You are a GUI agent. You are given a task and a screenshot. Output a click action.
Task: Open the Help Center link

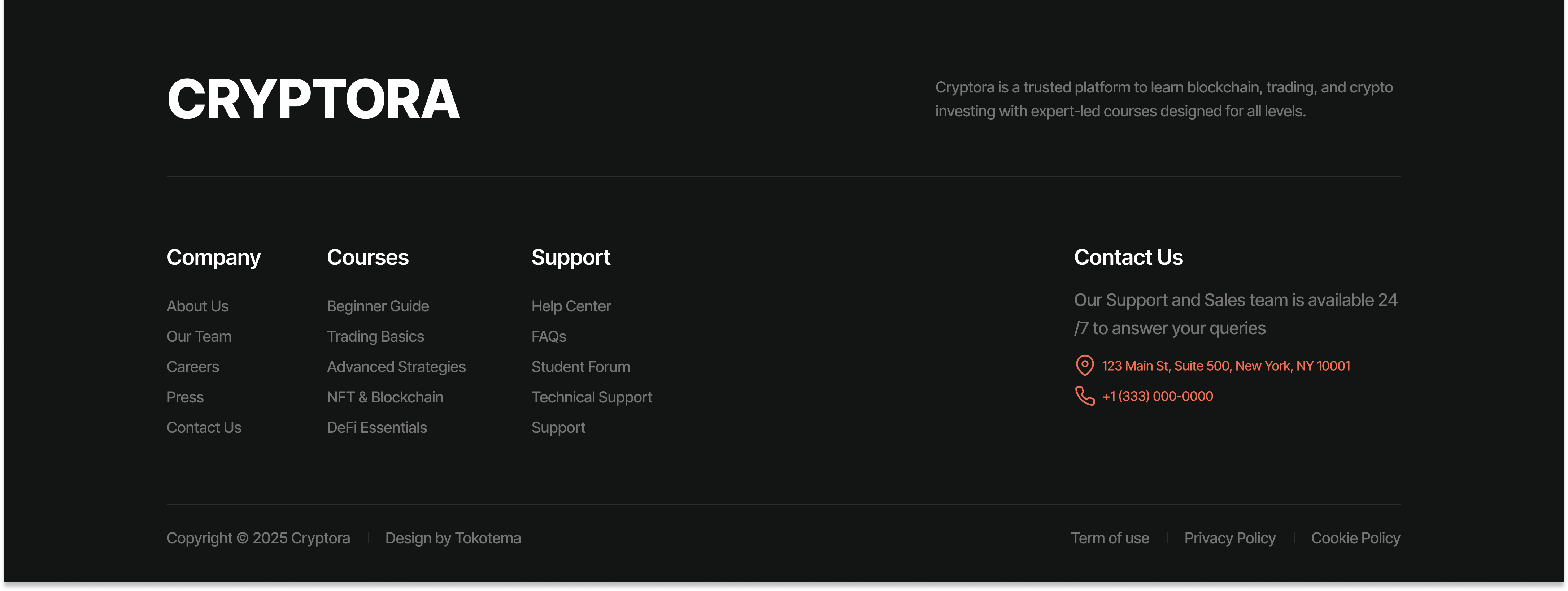[x=570, y=306]
